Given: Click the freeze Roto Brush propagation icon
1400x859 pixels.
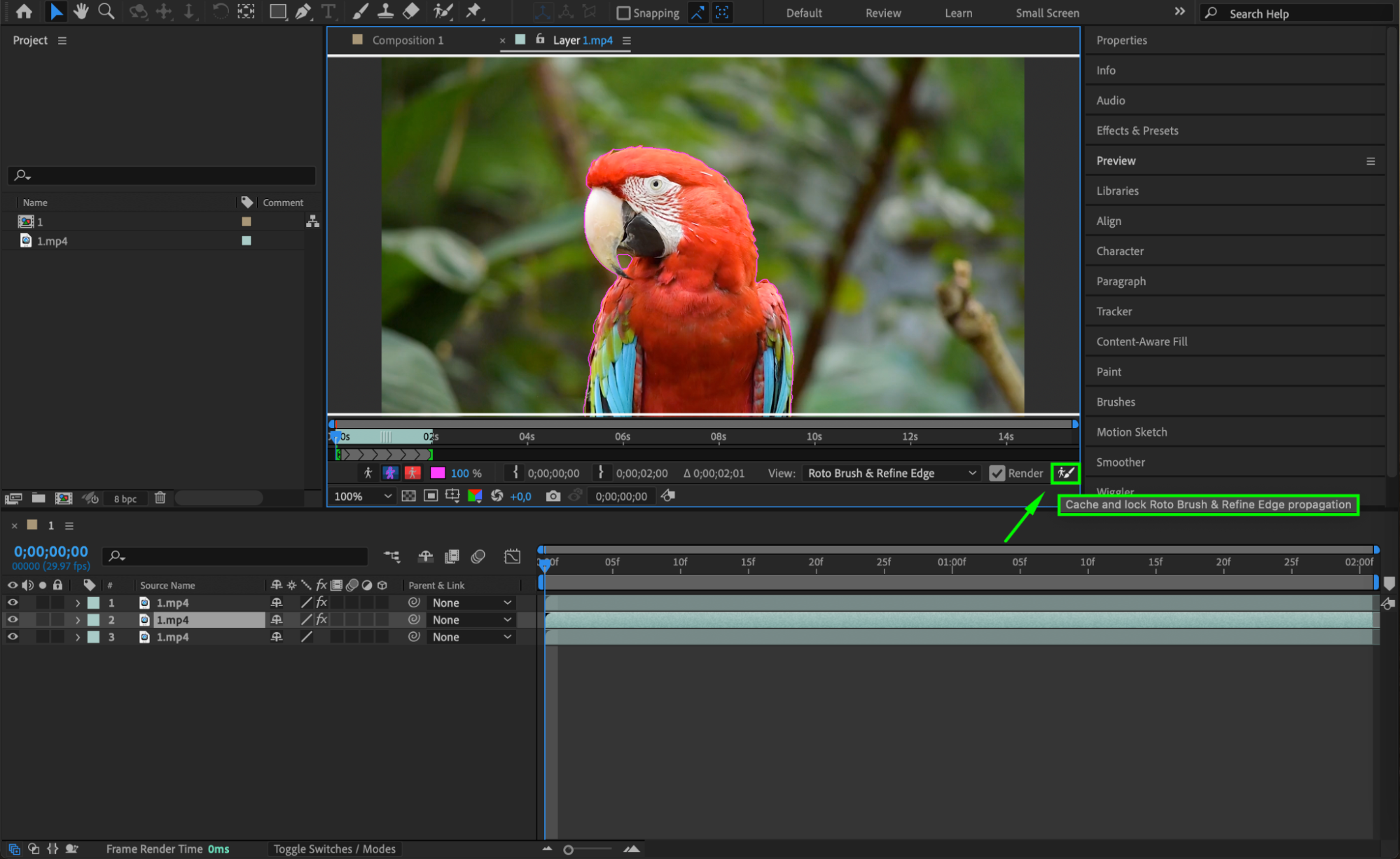Looking at the screenshot, I should (x=1065, y=473).
